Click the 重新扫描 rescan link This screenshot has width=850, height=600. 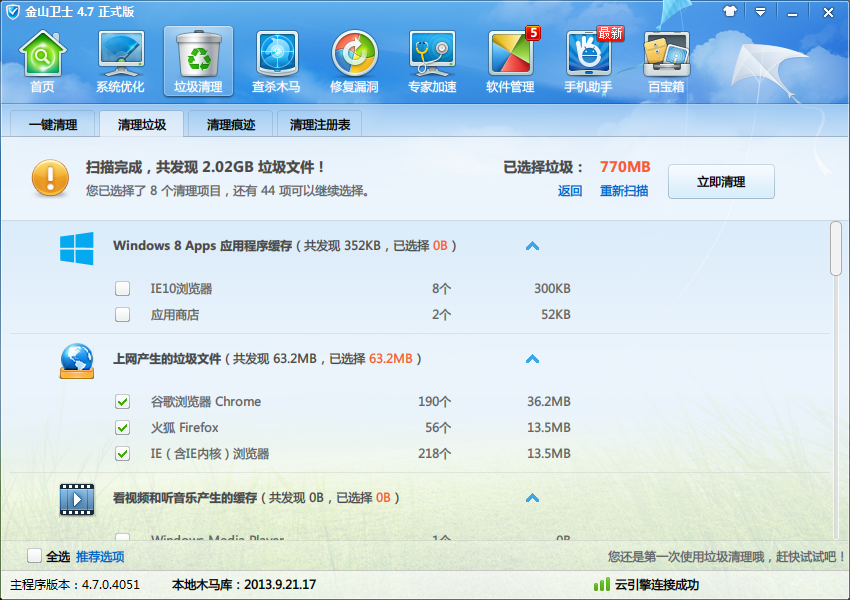click(x=624, y=191)
